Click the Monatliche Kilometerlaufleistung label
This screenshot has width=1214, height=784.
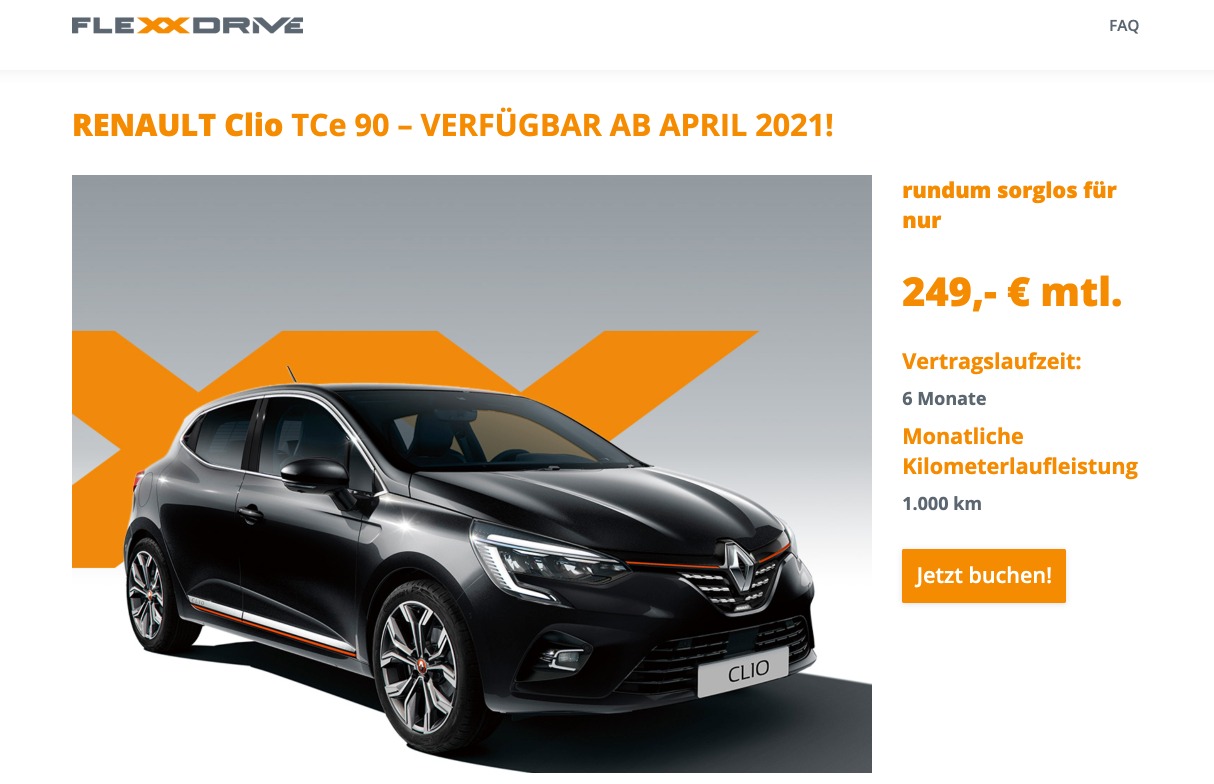pyautogui.click(x=1020, y=451)
